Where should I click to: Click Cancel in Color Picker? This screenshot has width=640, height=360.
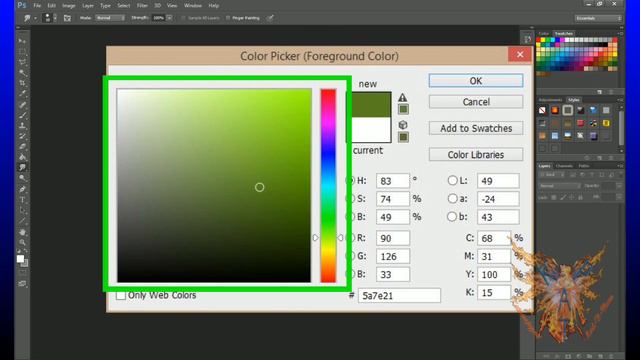[476, 102]
